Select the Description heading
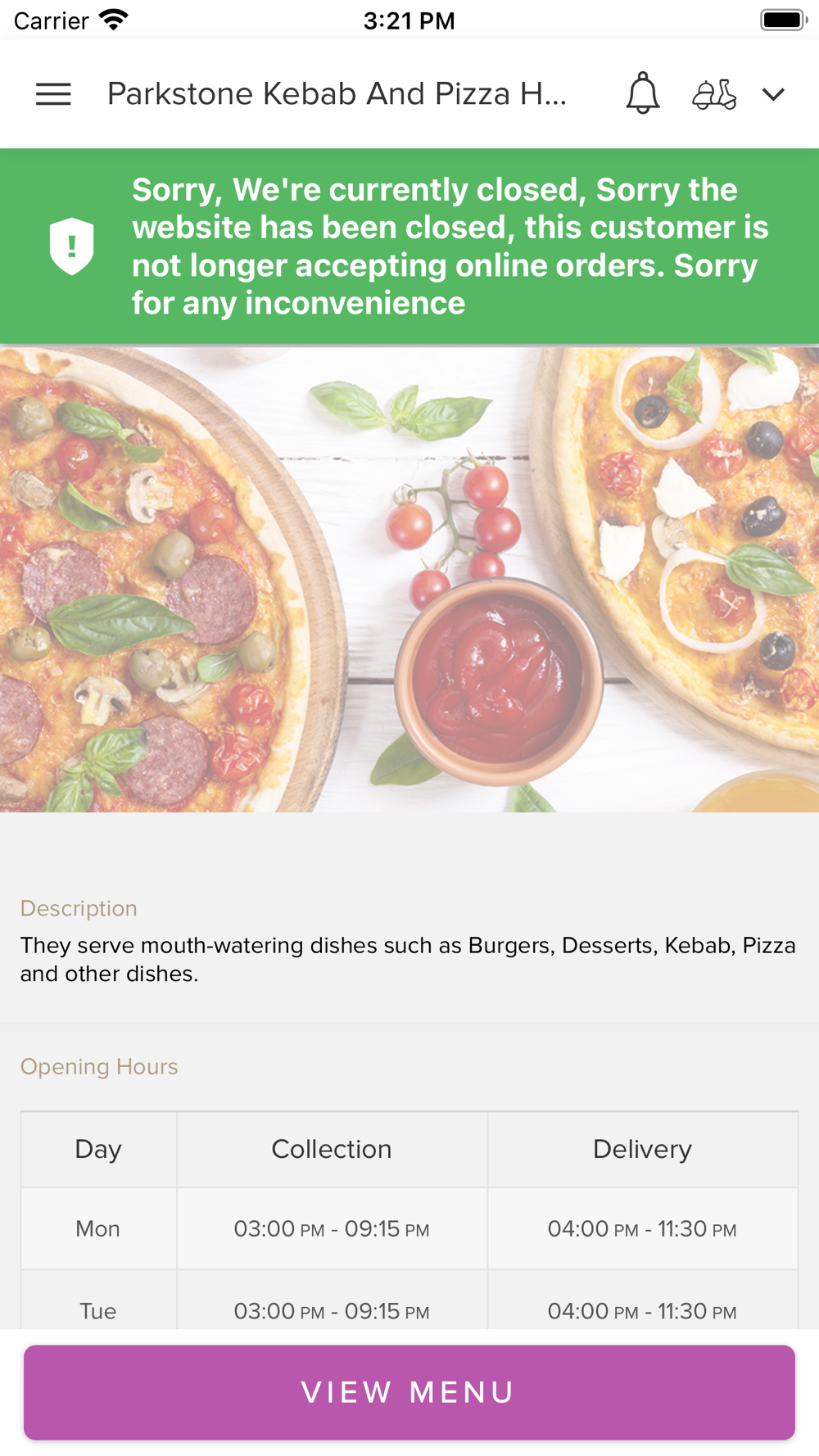This screenshot has height=1456, width=819. click(x=79, y=908)
